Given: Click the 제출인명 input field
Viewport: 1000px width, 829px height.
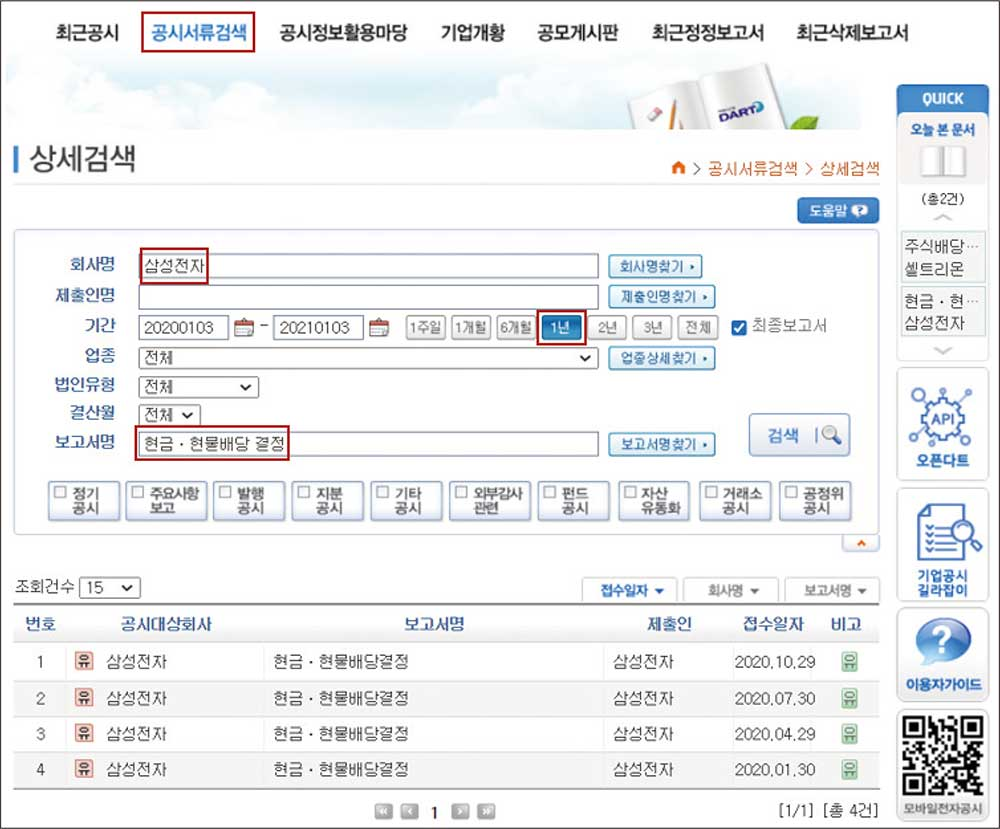Looking at the screenshot, I should point(368,297).
